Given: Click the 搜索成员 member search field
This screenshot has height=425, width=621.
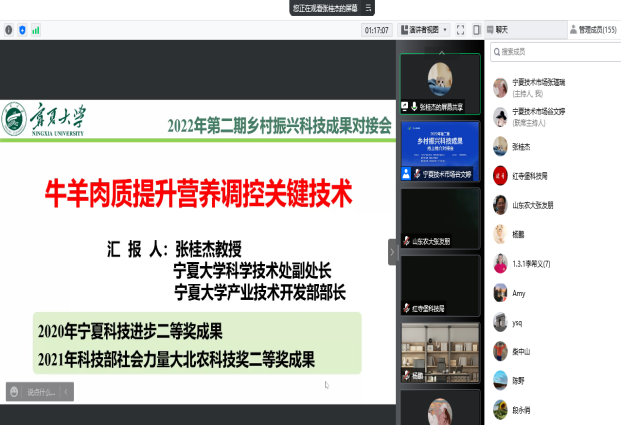Looking at the screenshot, I should tap(556, 52).
